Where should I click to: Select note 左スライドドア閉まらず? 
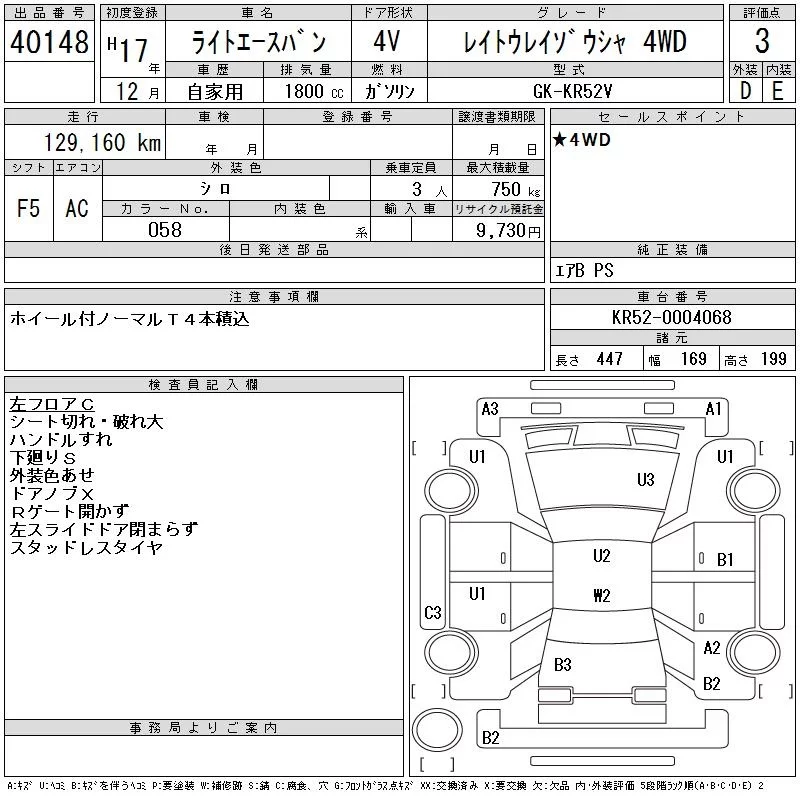(104, 530)
